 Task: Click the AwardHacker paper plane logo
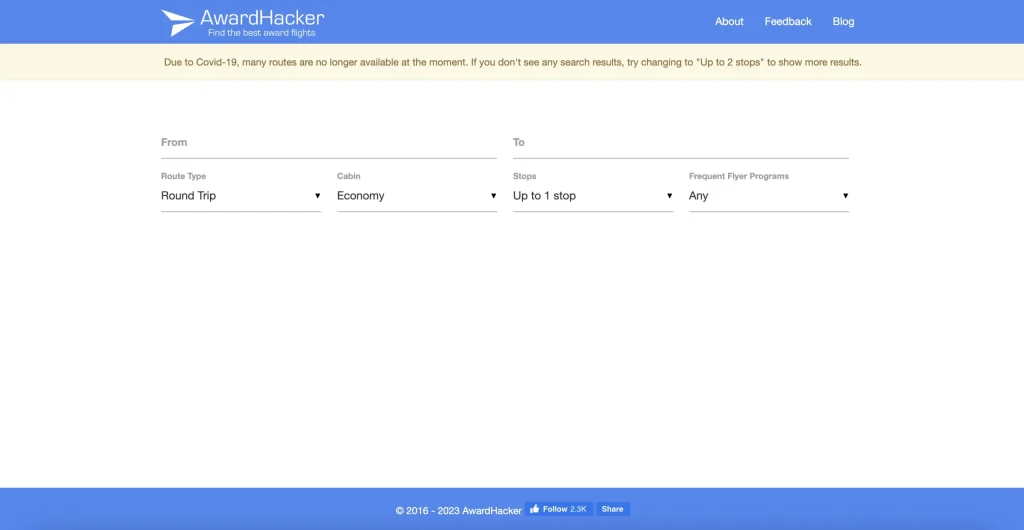(178, 22)
